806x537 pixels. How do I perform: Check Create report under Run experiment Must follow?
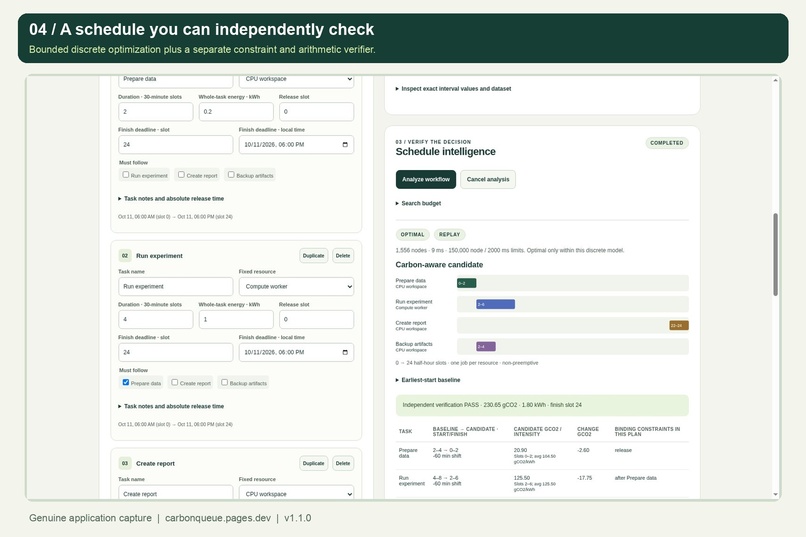pos(175,382)
